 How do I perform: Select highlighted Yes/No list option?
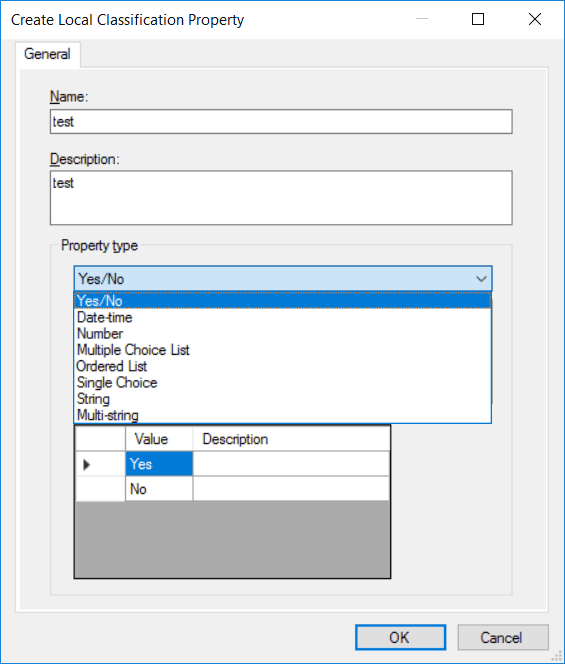(282, 301)
